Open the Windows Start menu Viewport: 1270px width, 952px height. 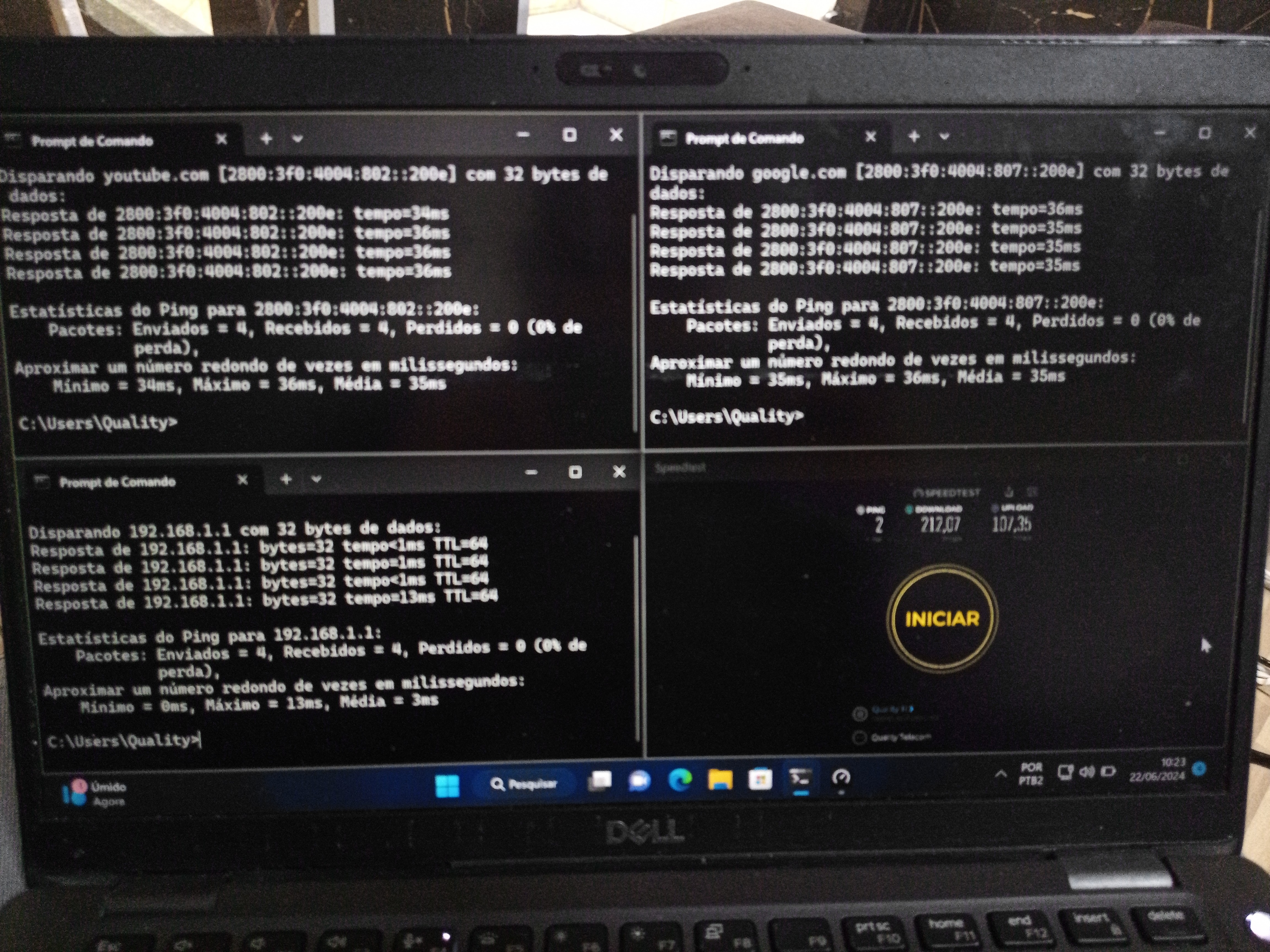click(x=447, y=786)
